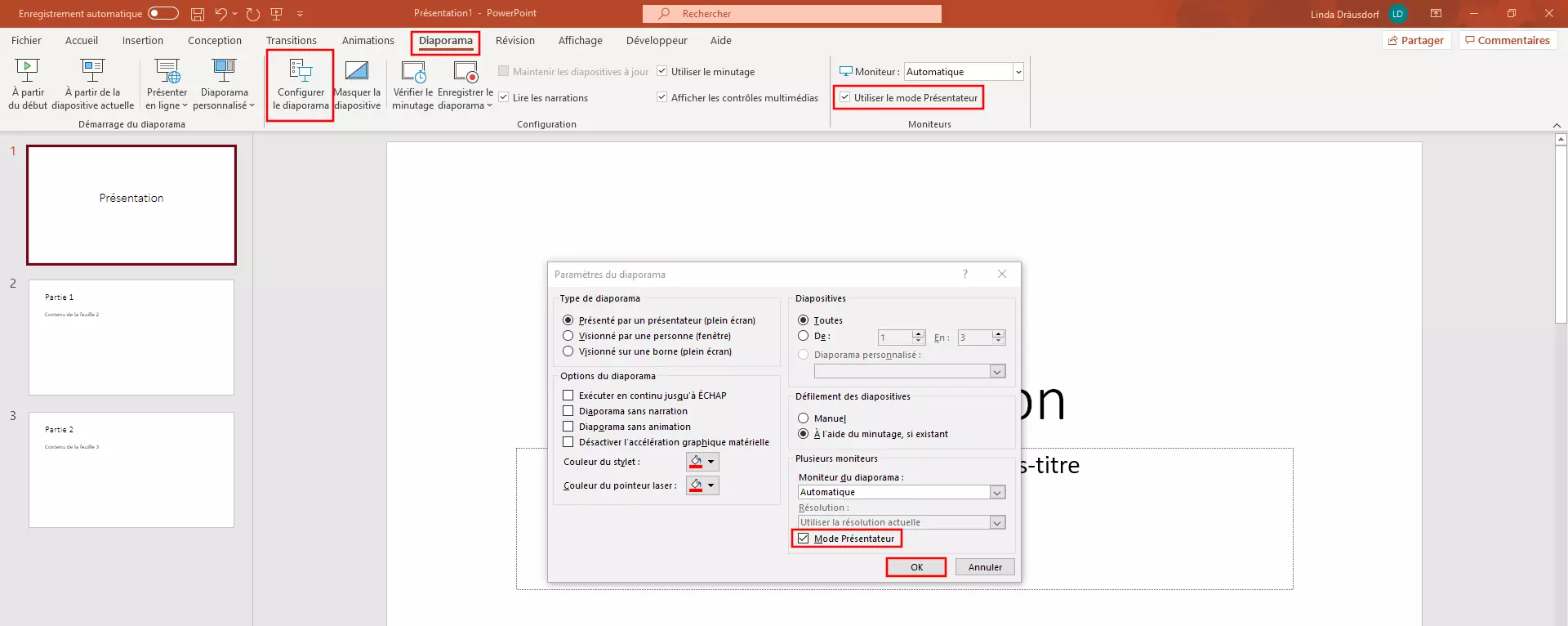Screen dimensions: 1568x626
Task: Open the Insertion tab
Action: [143, 40]
